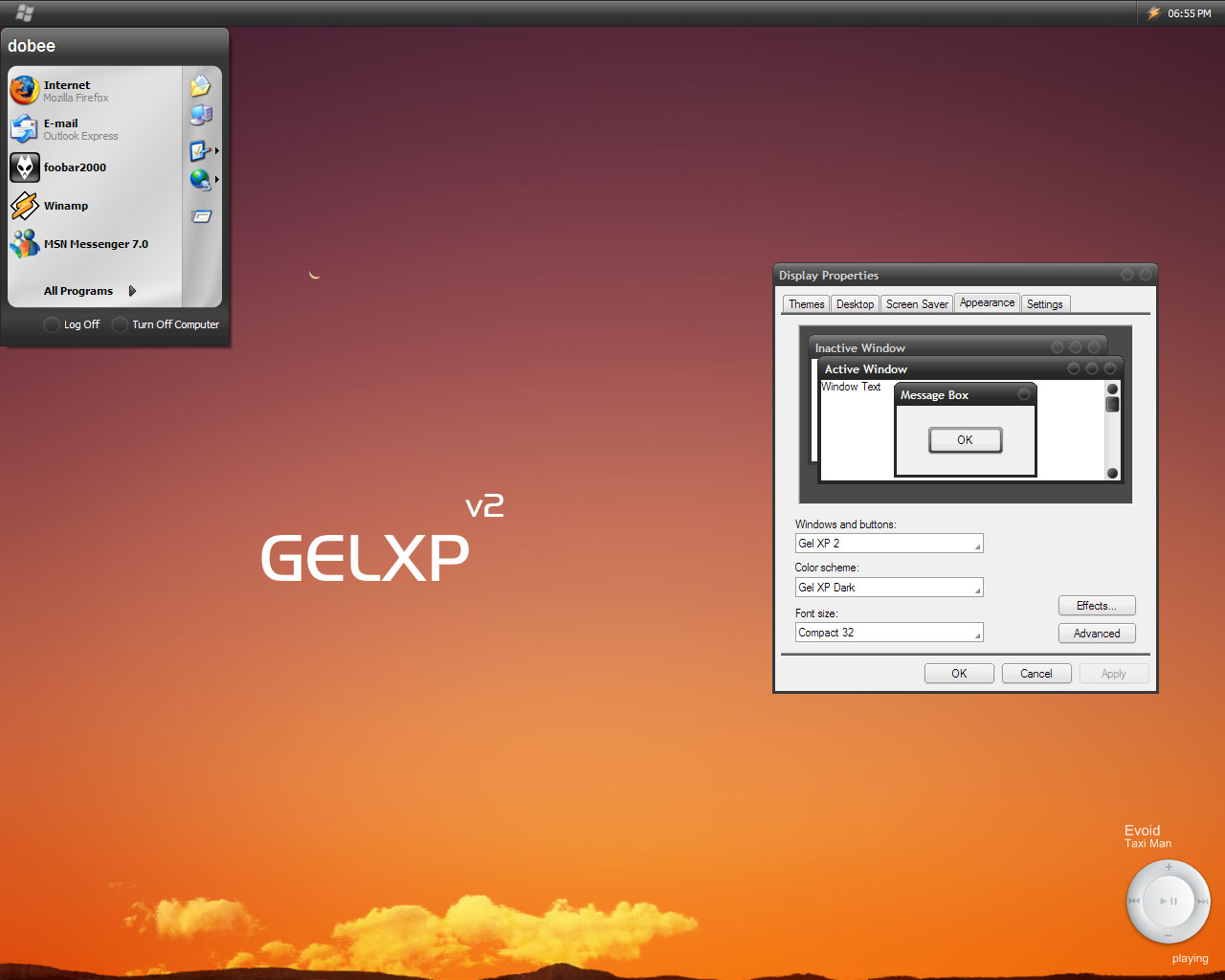Click the Display Properties title bar
This screenshot has height=980, width=1225.
pos(966,275)
